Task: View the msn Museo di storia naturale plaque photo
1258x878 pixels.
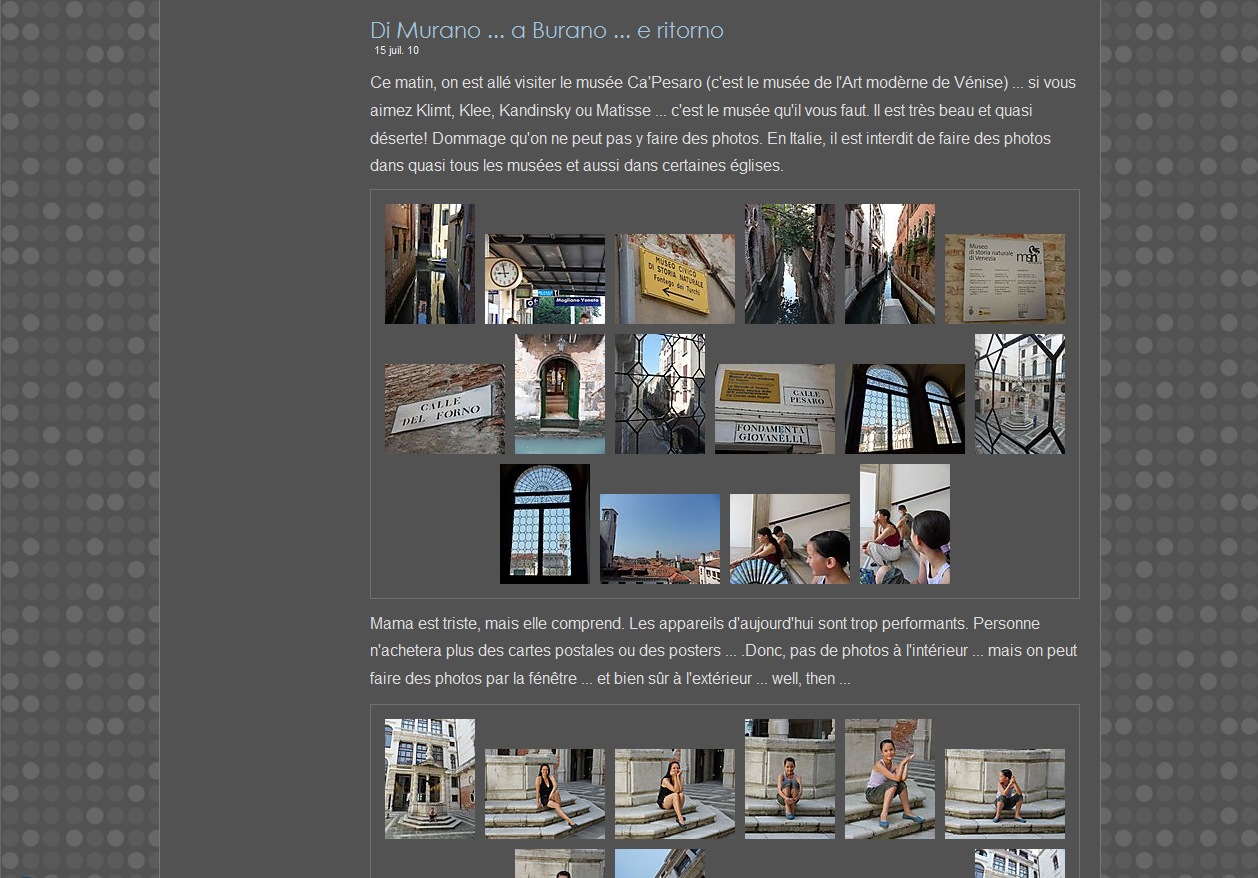Action: (x=1005, y=279)
